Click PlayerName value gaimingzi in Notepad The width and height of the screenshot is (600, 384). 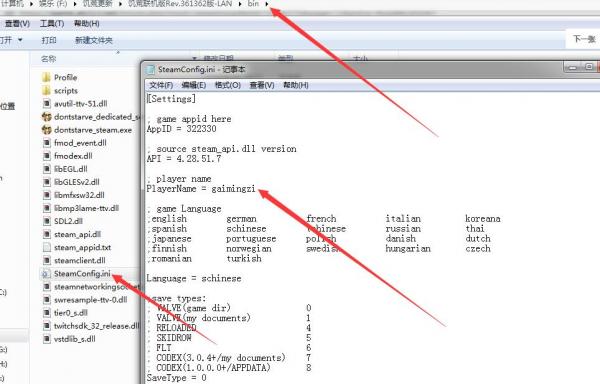click(x=233, y=189)
